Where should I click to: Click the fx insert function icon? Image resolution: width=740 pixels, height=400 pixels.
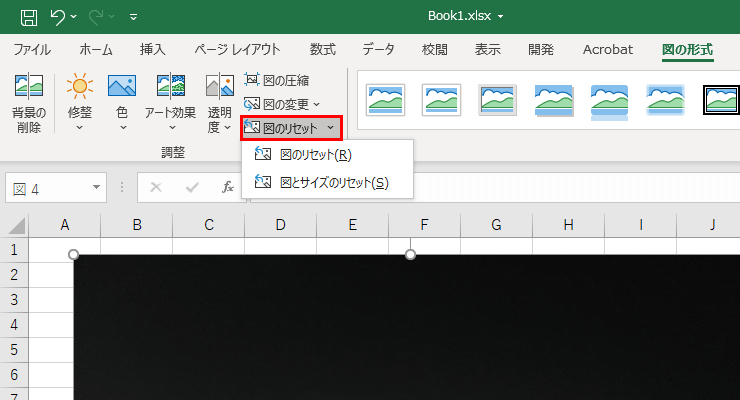tap(228, 187)
